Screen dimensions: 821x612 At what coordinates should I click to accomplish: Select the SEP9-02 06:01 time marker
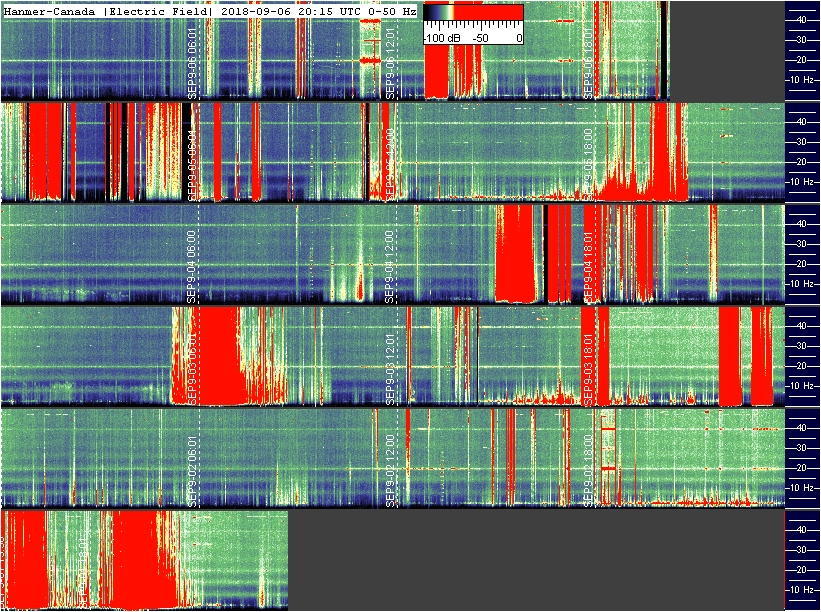[192, 471]
